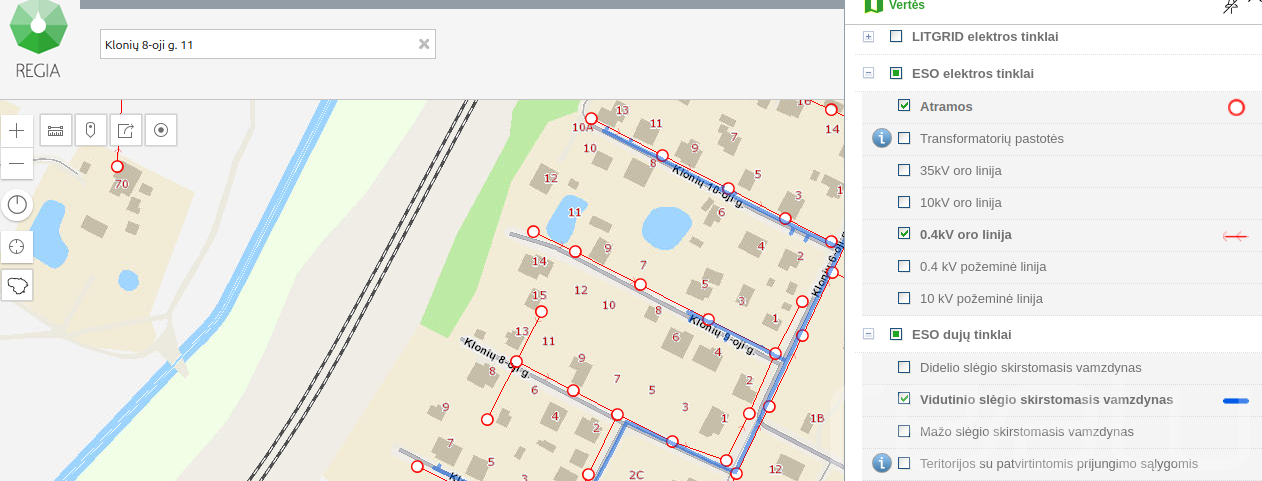This screenshot has height=481, width=1262.
Task: Click the 10 kV požeminė linija label
Action: point(981,298)
